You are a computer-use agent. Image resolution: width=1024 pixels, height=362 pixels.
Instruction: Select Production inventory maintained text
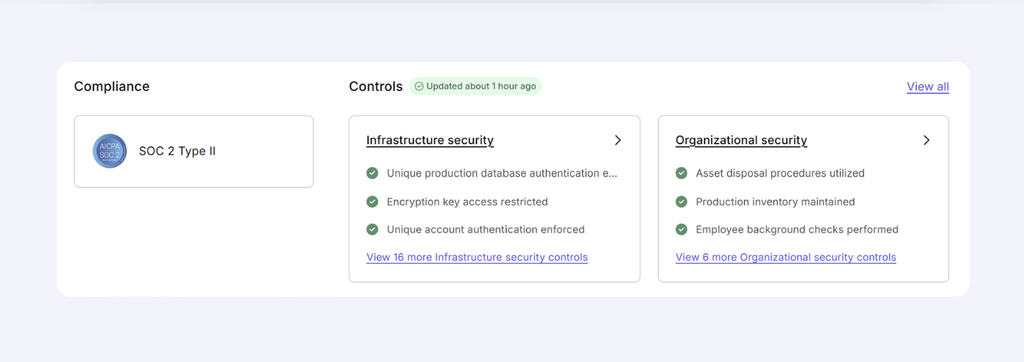pyautogui.click(x=775, y=202)
